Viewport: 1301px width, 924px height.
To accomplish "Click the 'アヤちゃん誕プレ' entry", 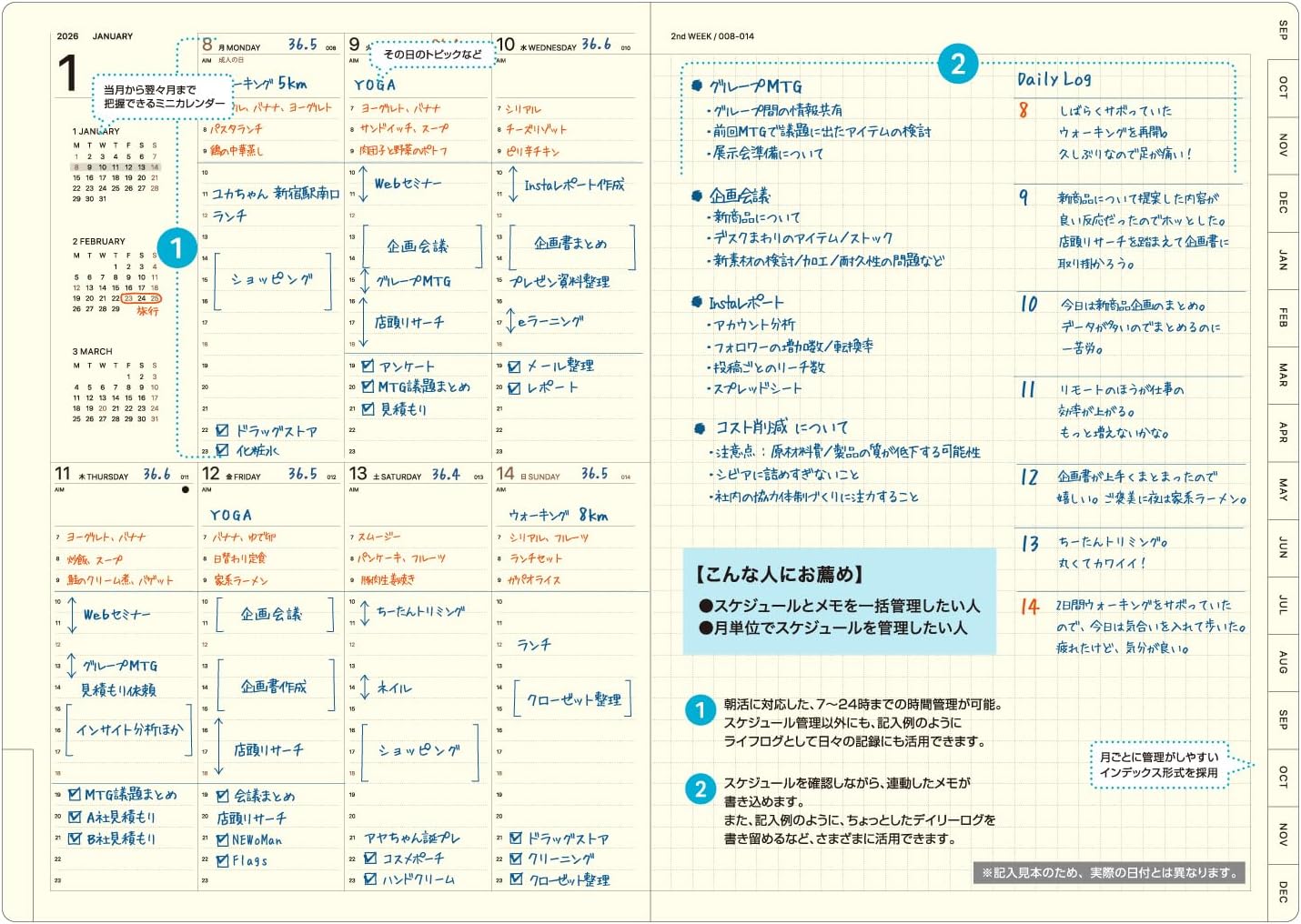I will (412, 838).
